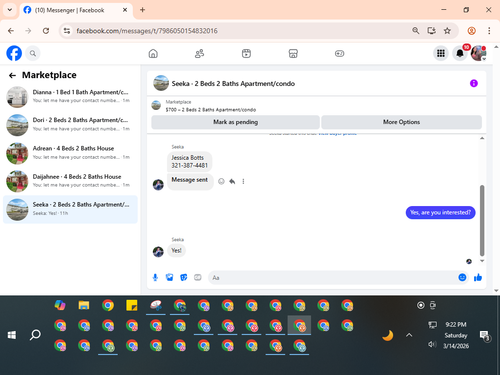Screen dimensions: 500x375
Task: Click the voice clip microphone icon
Action: pyautogui.click(x=155, y=277)
